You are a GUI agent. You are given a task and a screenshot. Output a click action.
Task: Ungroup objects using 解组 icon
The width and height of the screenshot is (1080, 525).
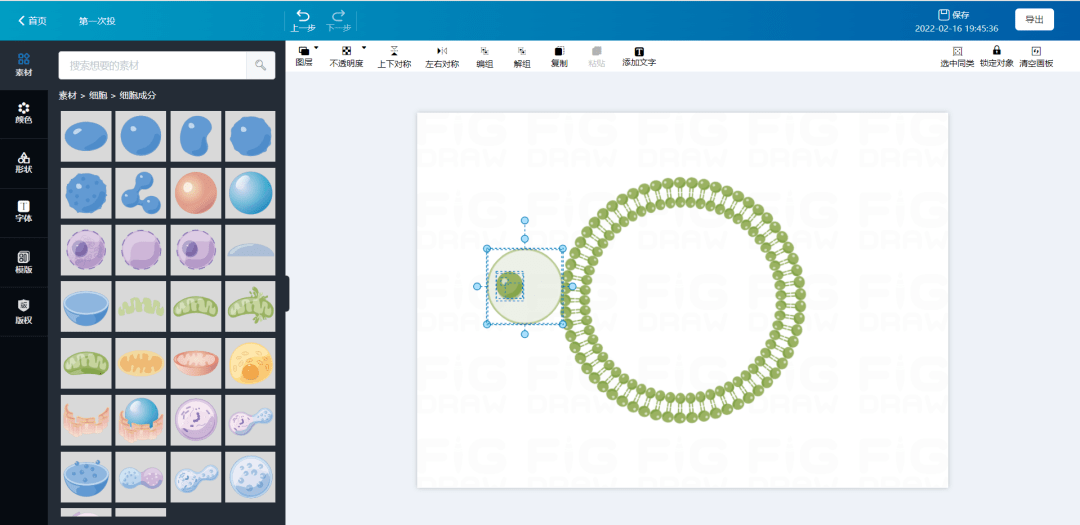click(x=522, y=51)
